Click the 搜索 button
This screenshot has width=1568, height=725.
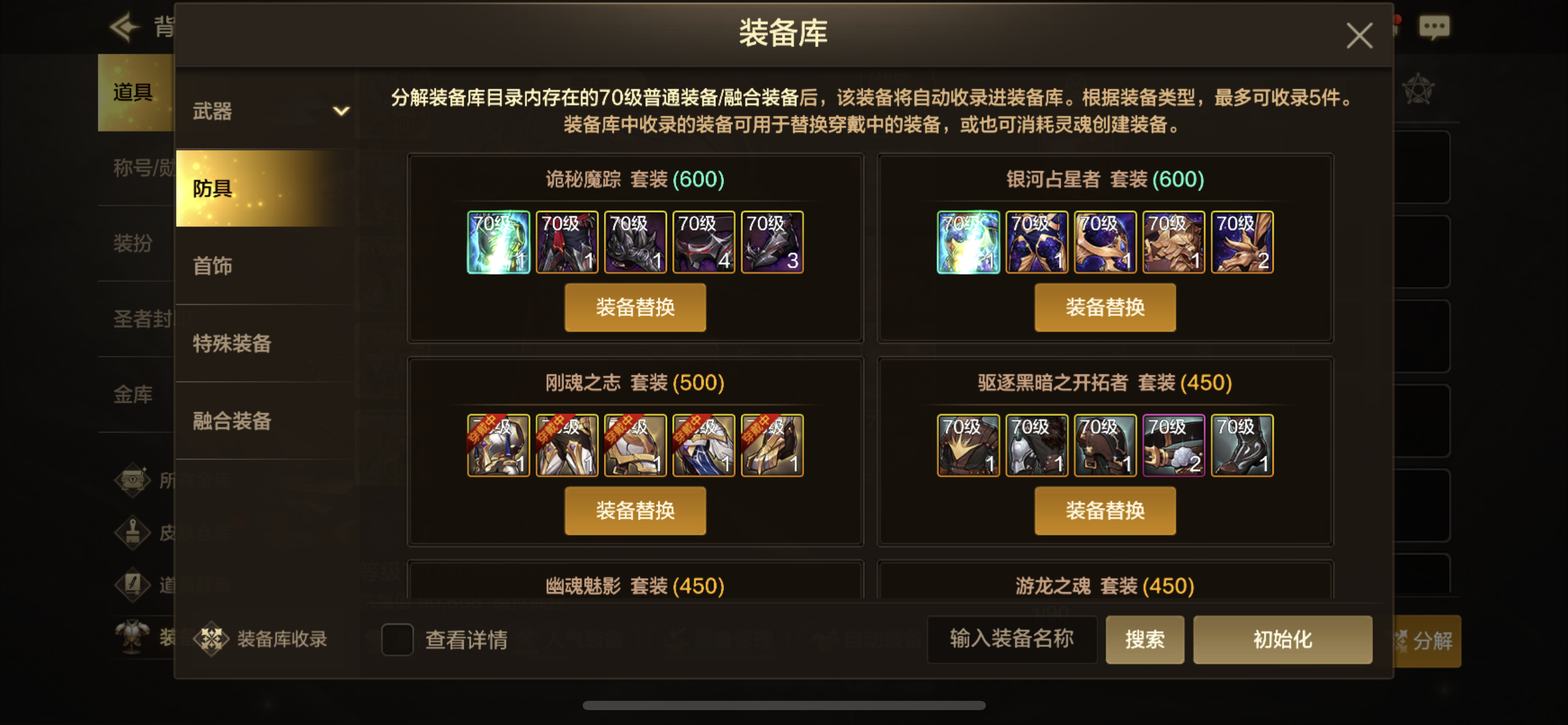coord(1145,639)
